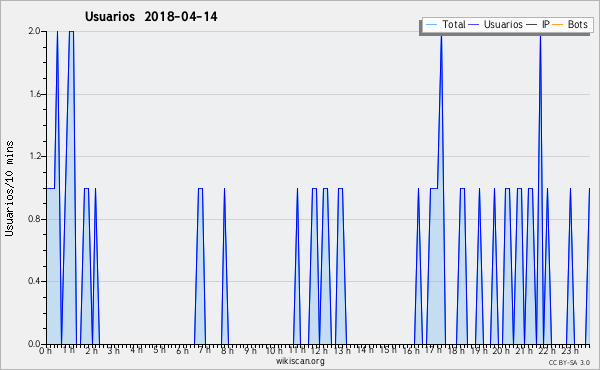Click the chart title Usuarios 2018-04-14
Viewport: 600px width, 370px height.
point(151,16)
